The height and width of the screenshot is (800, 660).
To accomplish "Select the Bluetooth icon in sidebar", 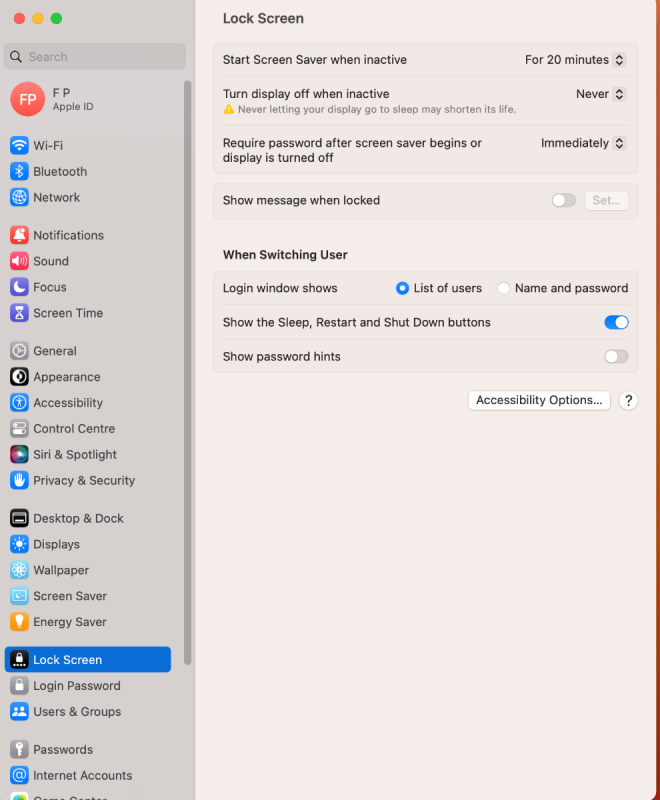I will coord(19,171).
